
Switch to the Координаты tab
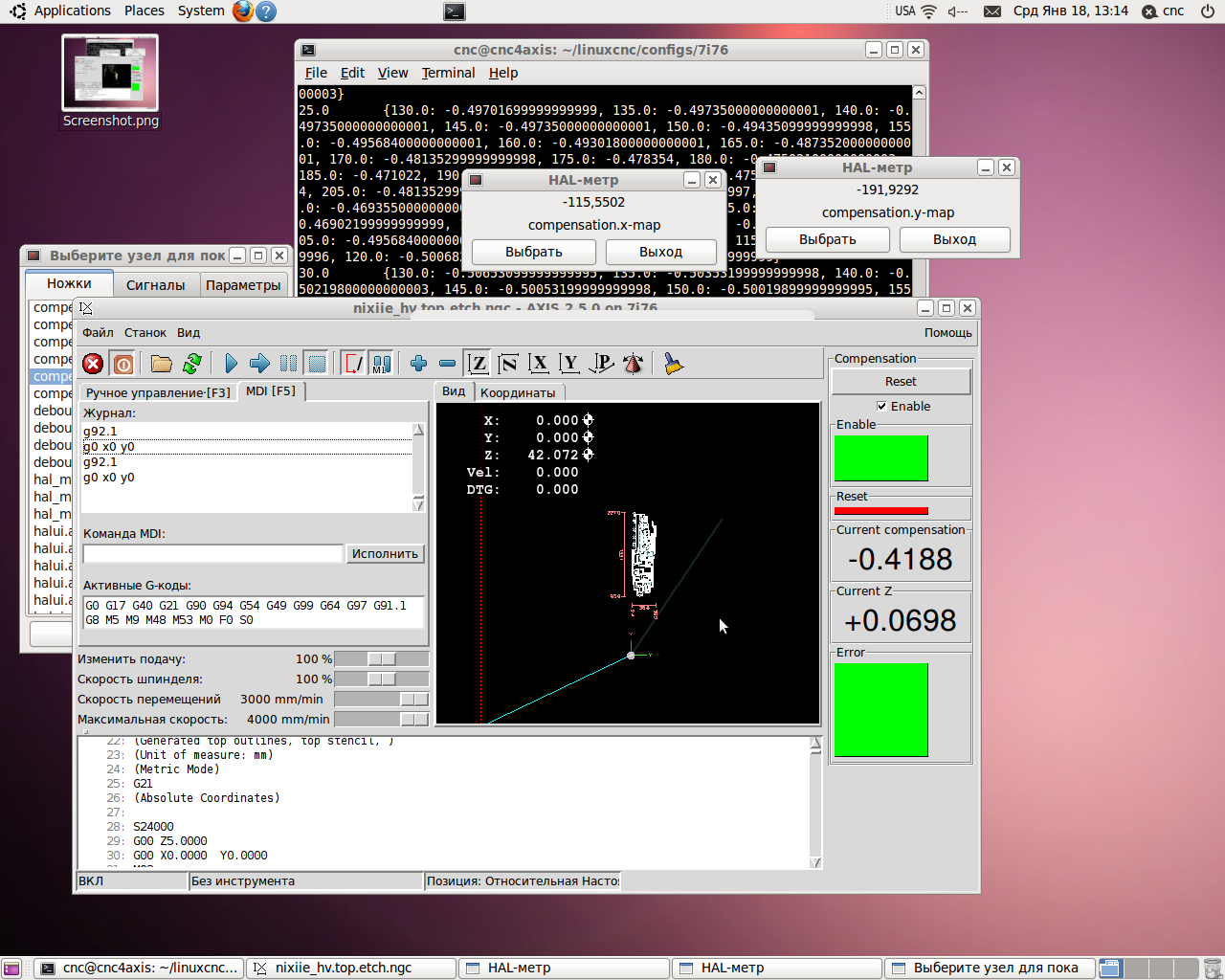(518, 392)
